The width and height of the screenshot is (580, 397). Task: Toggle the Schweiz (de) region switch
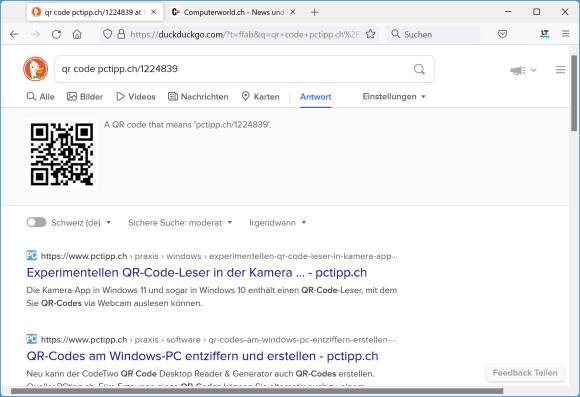point(36,222)
